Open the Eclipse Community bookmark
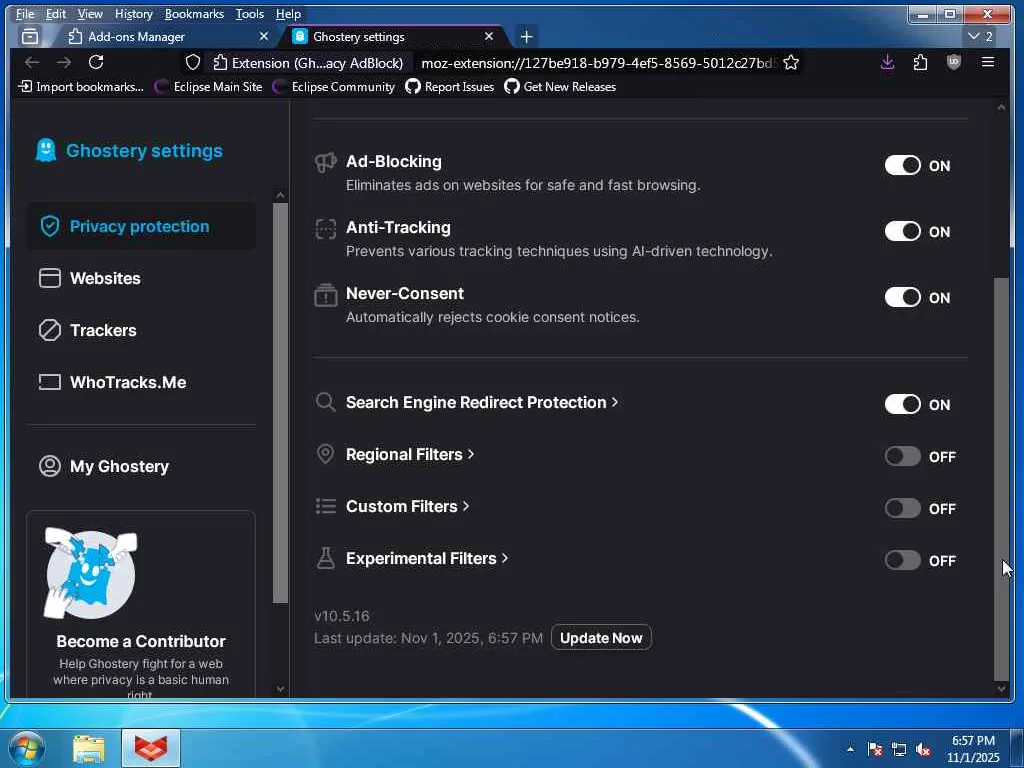This screenshot has height=768, width=1024. point(334,86)
